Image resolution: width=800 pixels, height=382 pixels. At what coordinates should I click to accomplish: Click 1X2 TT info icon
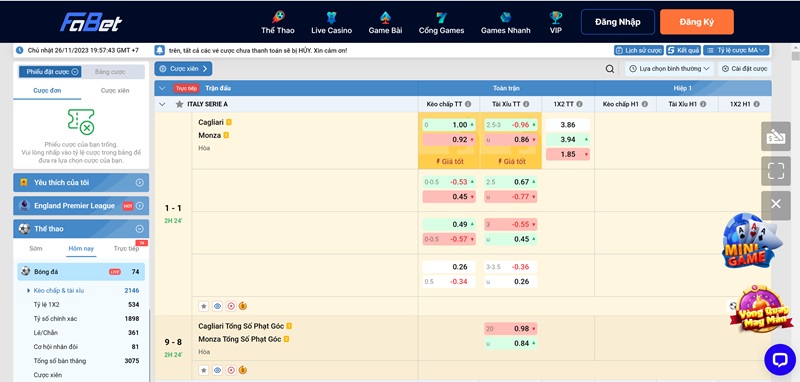point(579,104)
